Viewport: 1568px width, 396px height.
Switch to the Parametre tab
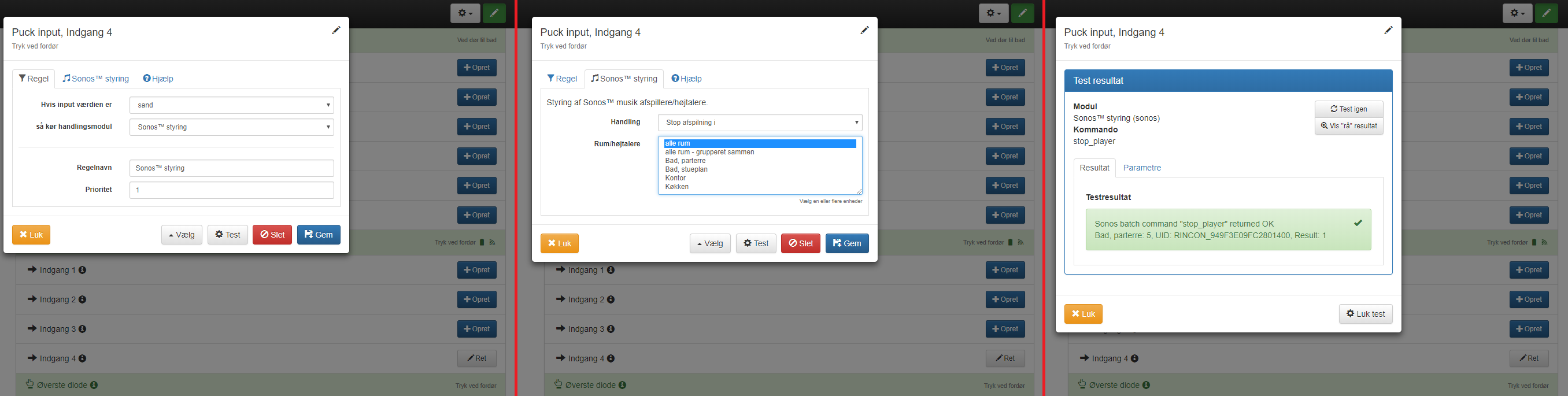coord(1141,168)
